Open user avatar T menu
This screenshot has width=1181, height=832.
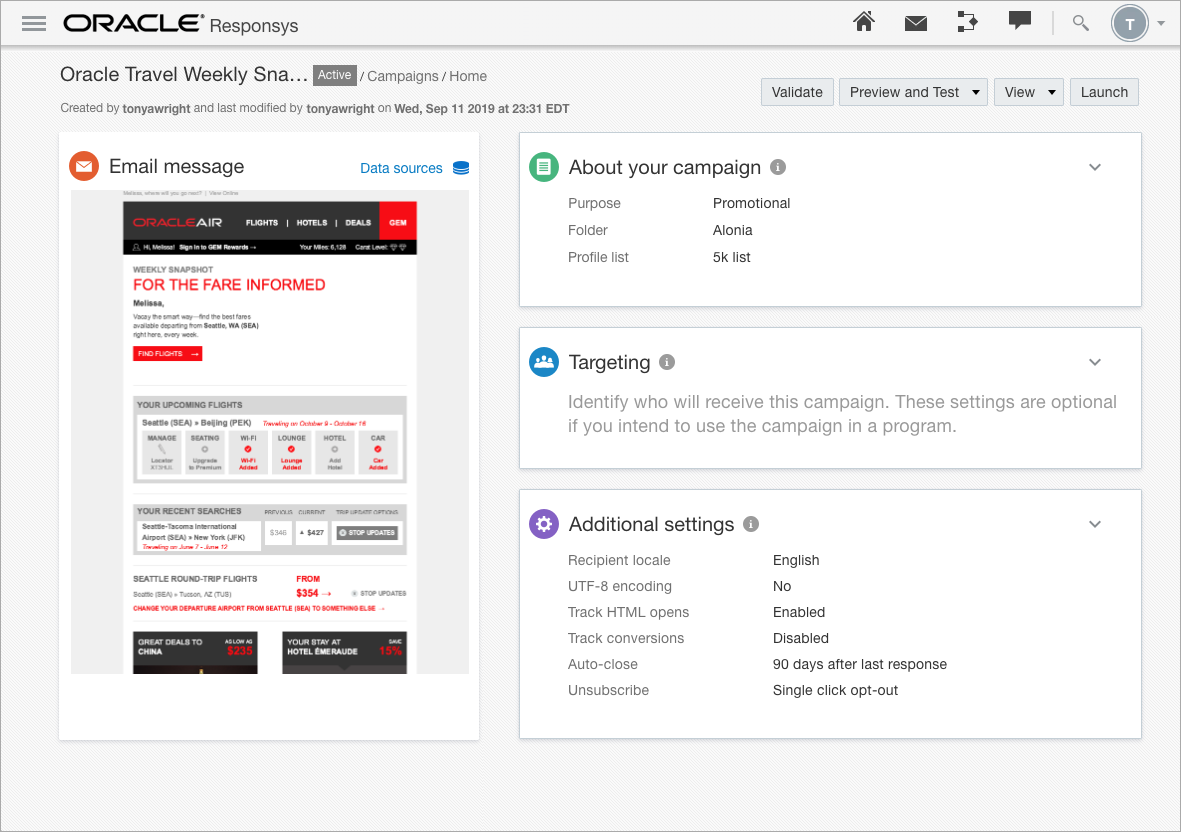[x=1129, y=24]
